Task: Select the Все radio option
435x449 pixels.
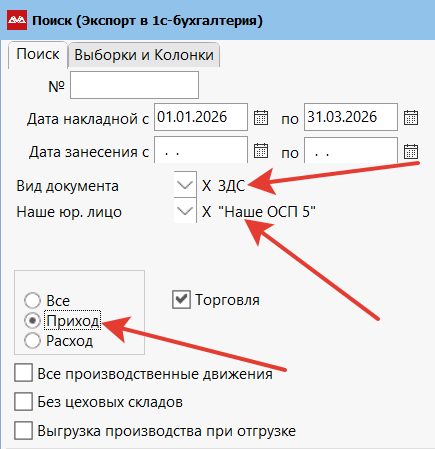Action: (32, 300)
